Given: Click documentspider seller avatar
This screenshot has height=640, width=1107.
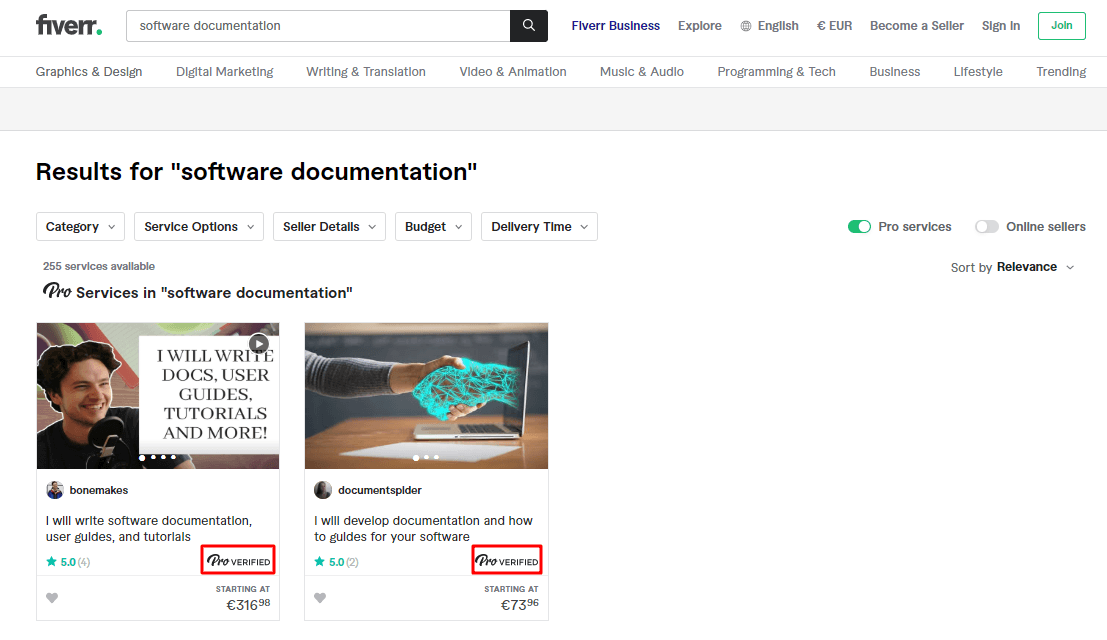Looking at the screenshot, I should (323, 490).
